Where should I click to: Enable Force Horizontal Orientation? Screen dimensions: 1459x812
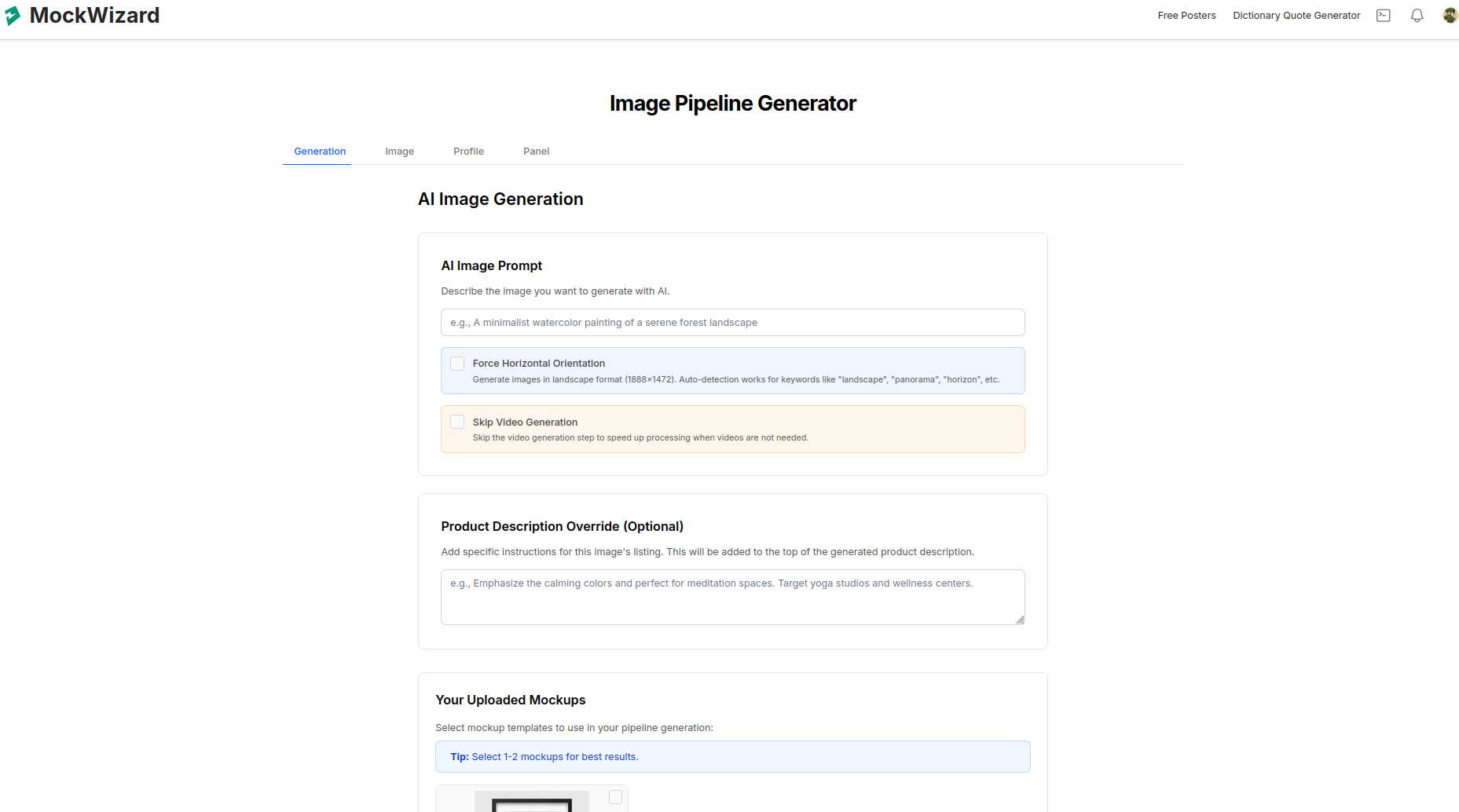coord(457,363)
